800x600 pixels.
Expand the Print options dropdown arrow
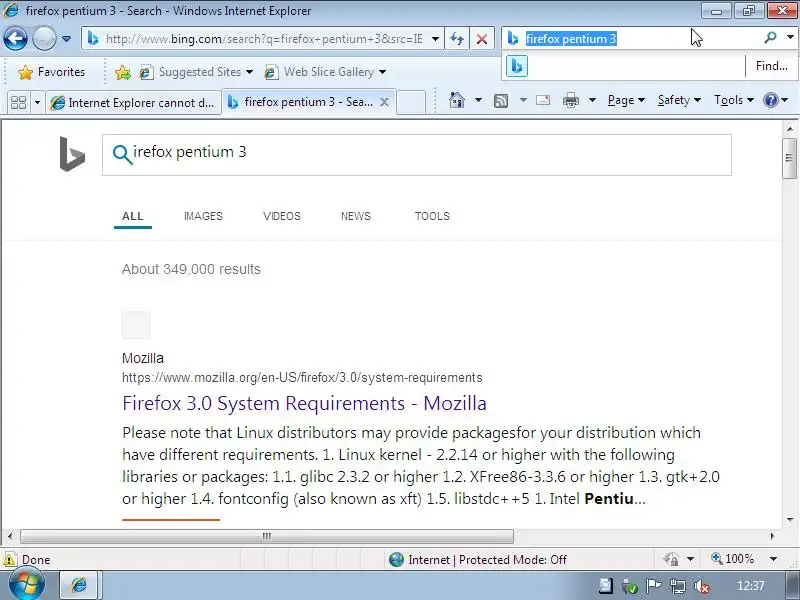click(592, 100)
